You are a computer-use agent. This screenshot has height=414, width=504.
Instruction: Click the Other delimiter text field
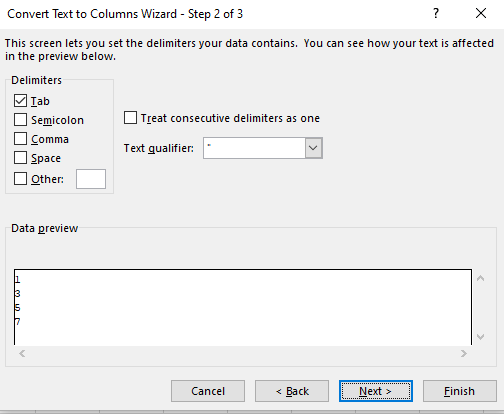pos(91,179)
